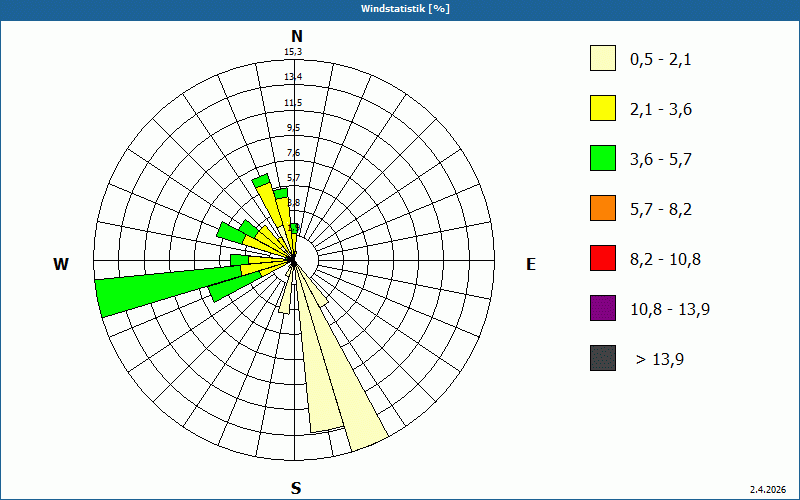Click the E compass label
Screen dimensions: 800x500
531,264
